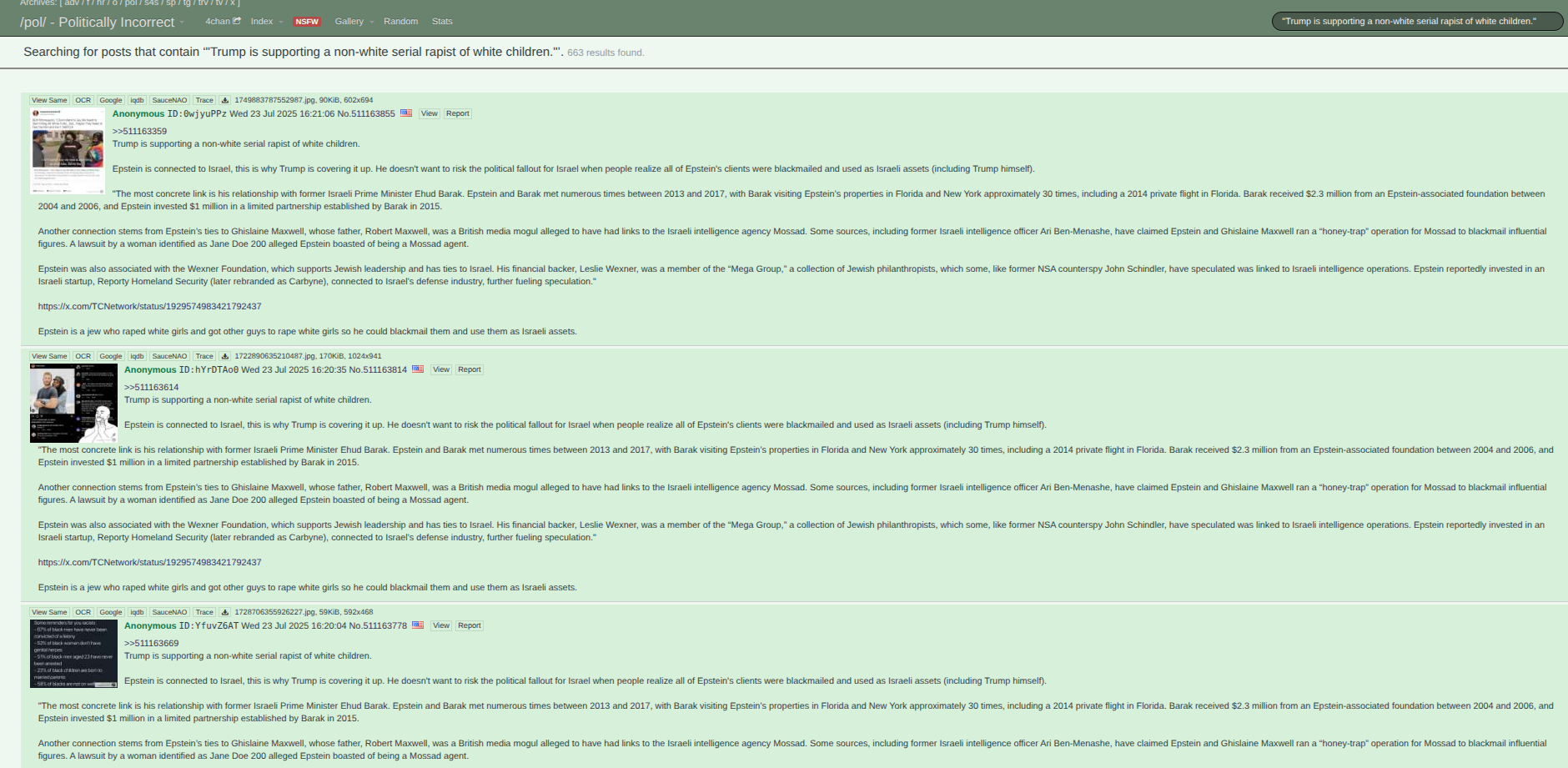Image resolution: width=1568 pixels, height=768 pixels.
Task: Search iqdb for post No.511163778 image
Action: pyautogui.click(x=137, y=612)
